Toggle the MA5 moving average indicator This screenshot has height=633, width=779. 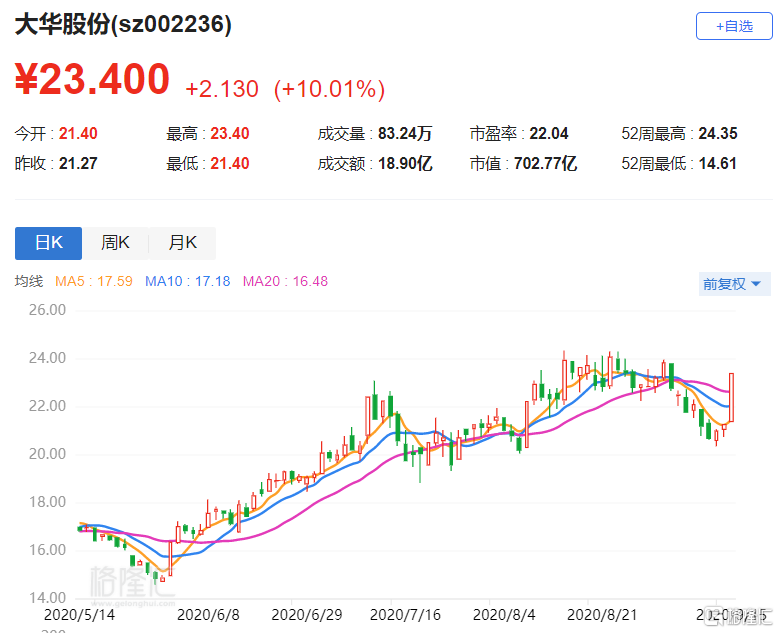pos(95,282)
